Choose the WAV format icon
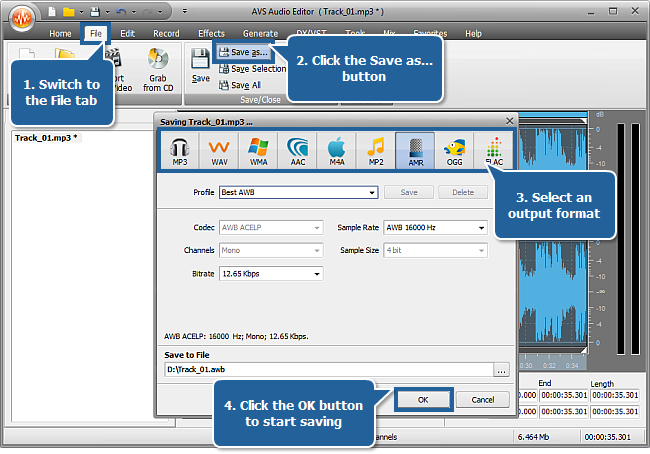 (219, 151)
